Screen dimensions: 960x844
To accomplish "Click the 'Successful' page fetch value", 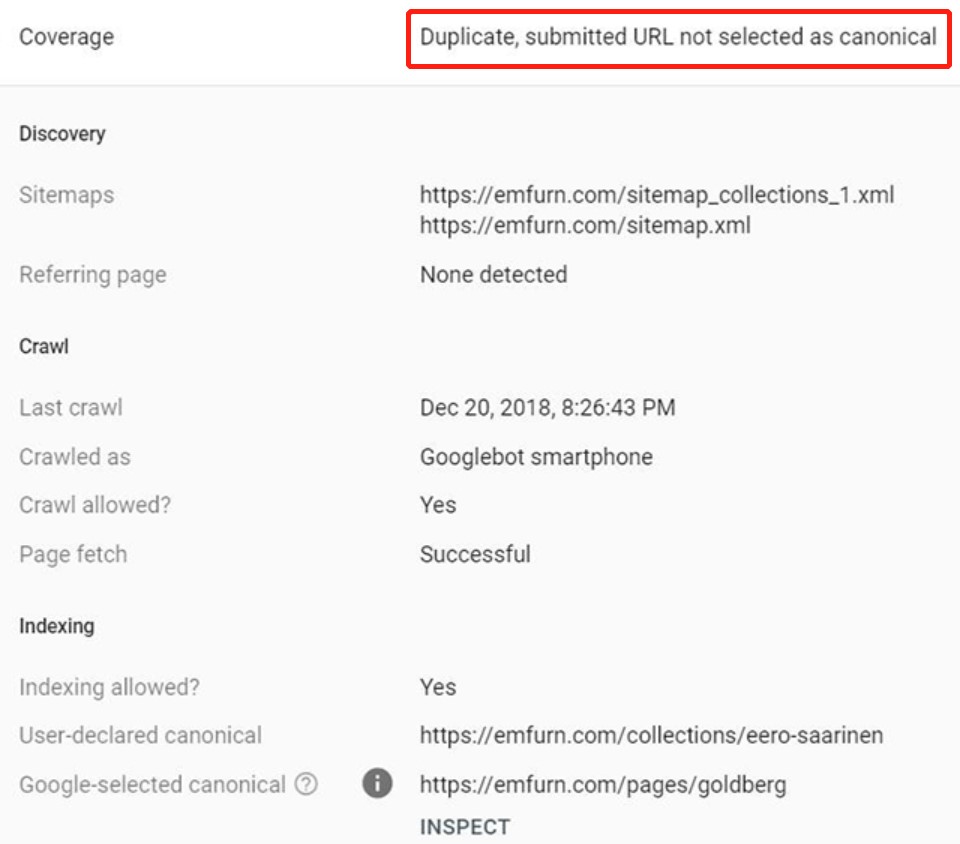I will pyautogui.click(x=475, y=554).
